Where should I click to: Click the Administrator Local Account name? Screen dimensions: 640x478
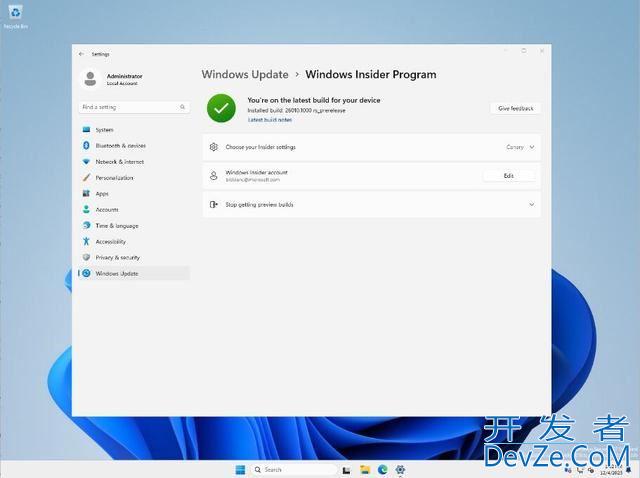click(x=124, y=79)
